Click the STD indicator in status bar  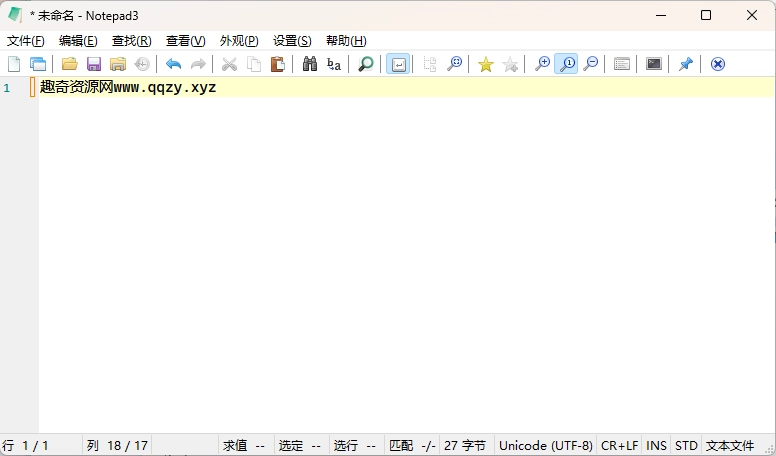pos(686,445)
